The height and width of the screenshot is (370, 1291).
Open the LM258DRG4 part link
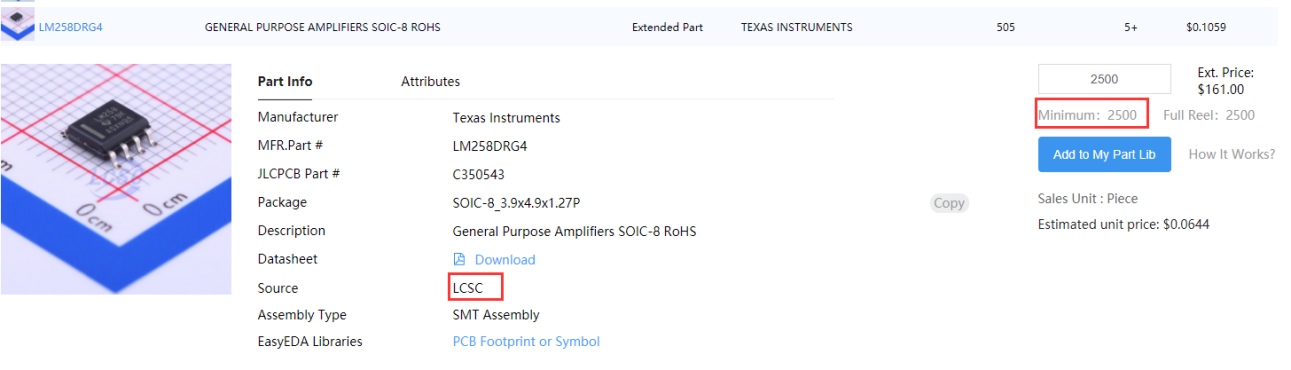click(70, 27)
